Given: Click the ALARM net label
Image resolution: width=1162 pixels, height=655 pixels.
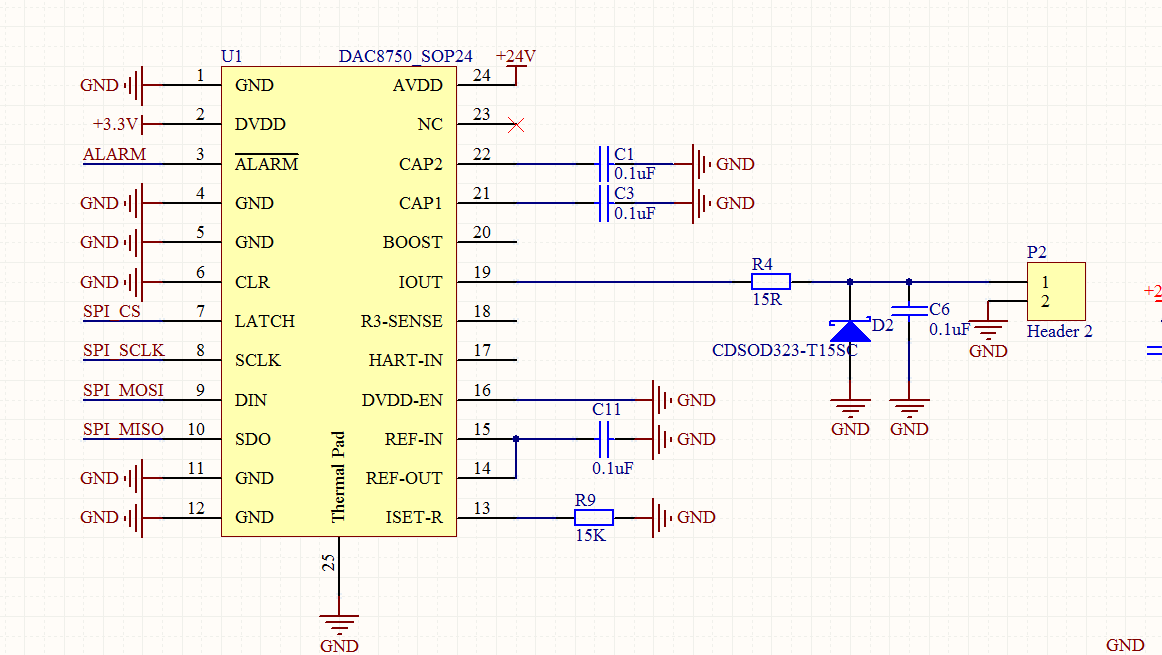Looking at the screenshot, I should coord(114,154).
